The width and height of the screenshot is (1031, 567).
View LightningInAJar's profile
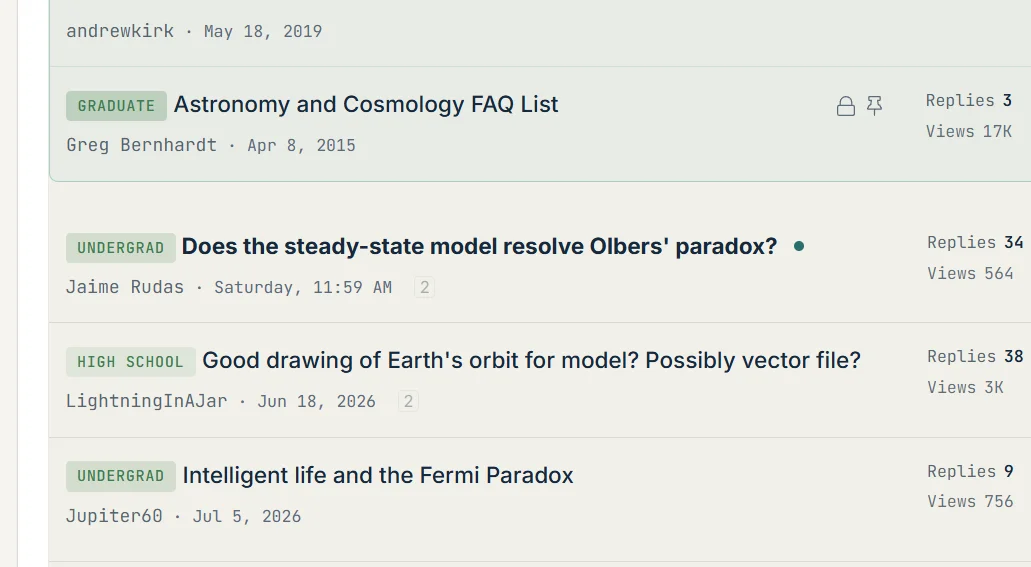pyautogui.click(x=147, y=401)
